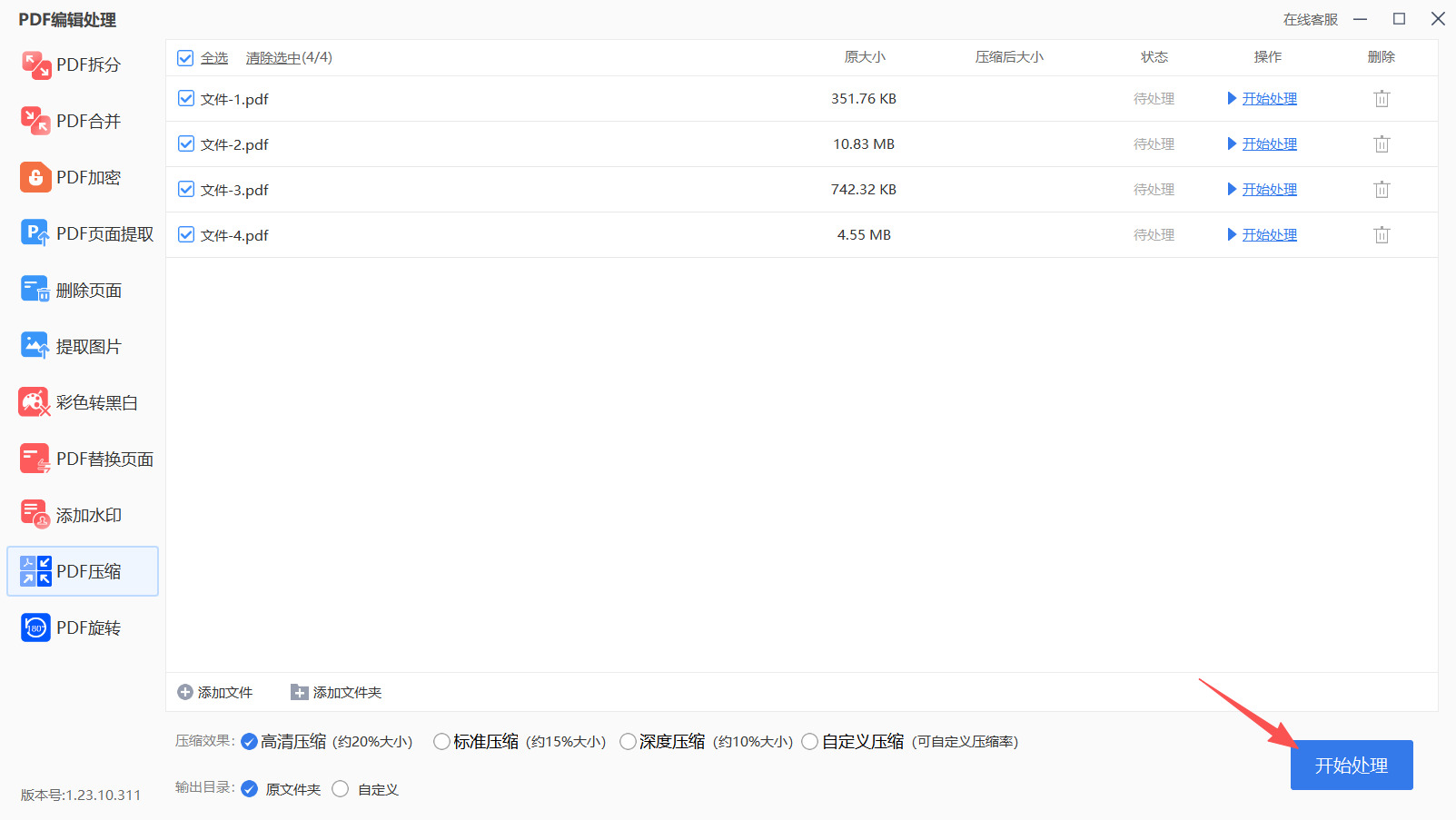
Task: Click the 清除选中 link
Action: [x=273, y=58]
